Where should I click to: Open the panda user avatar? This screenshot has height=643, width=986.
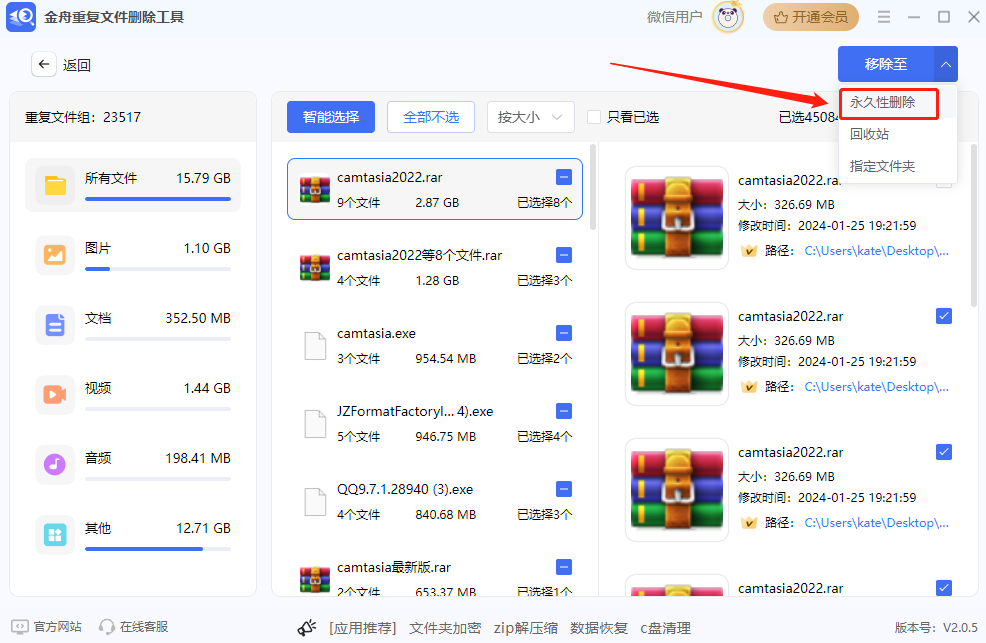pos(728,17)
